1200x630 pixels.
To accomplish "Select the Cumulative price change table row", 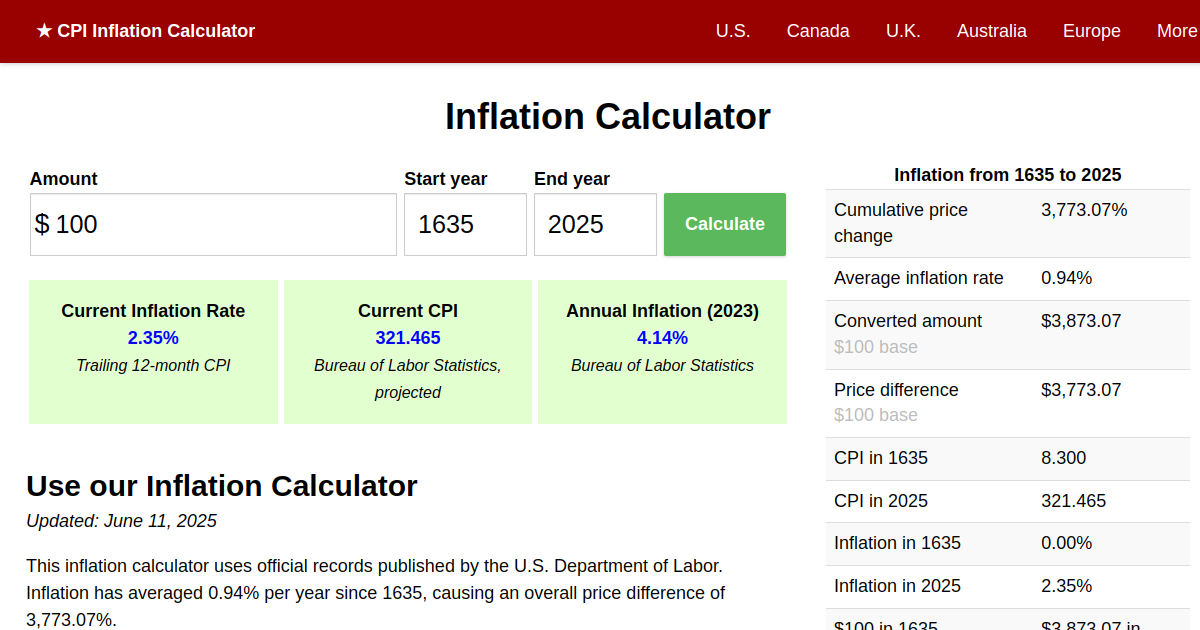I will pyautogui.click(x=1007, y=223).
